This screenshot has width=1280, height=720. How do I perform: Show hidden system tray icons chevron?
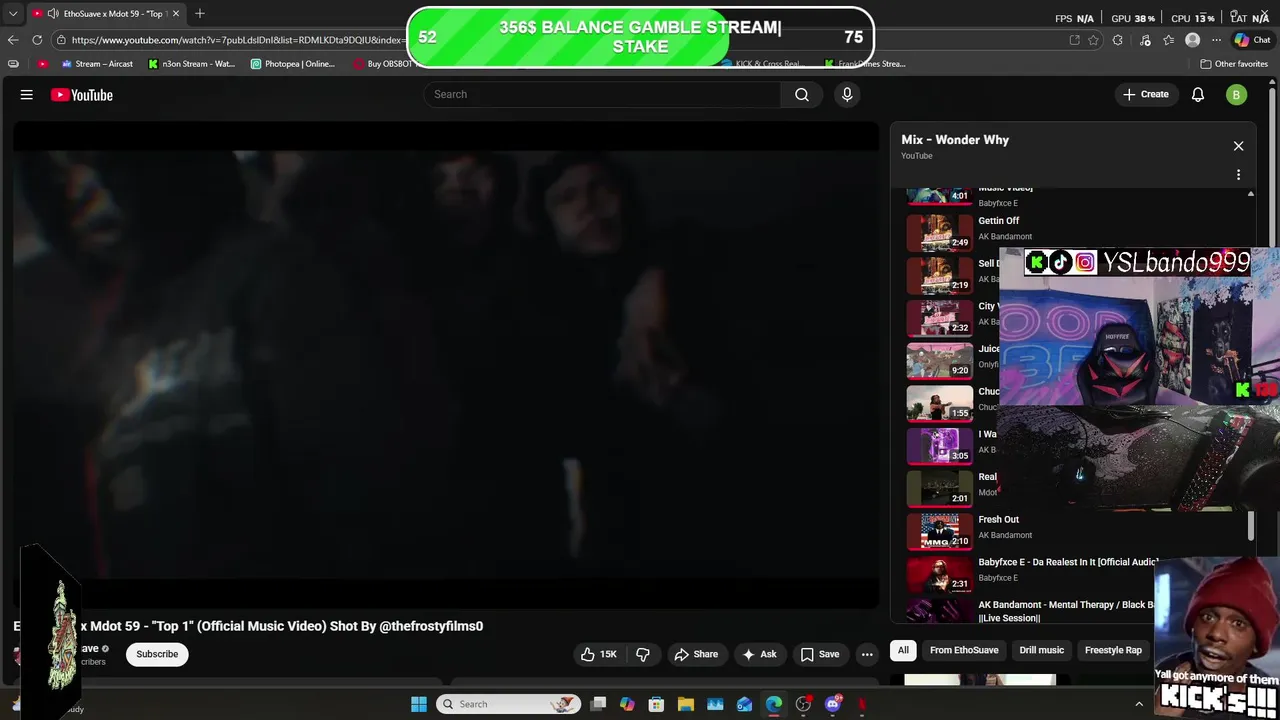pos(1138,704)
